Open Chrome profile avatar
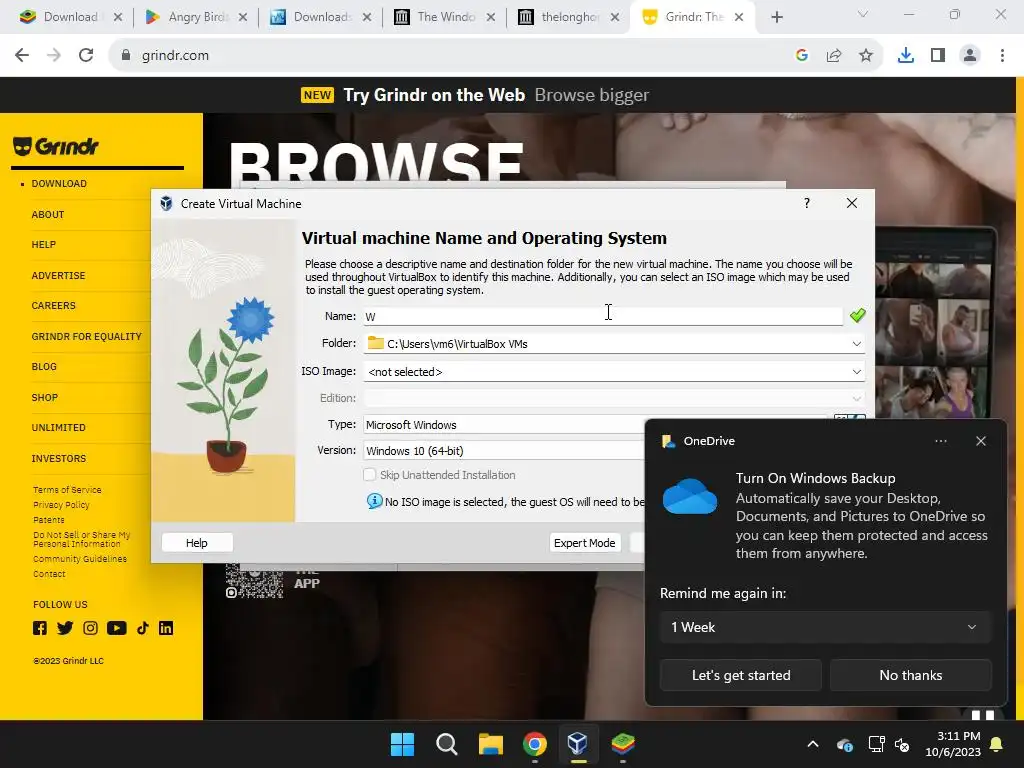 coord(970,56)
